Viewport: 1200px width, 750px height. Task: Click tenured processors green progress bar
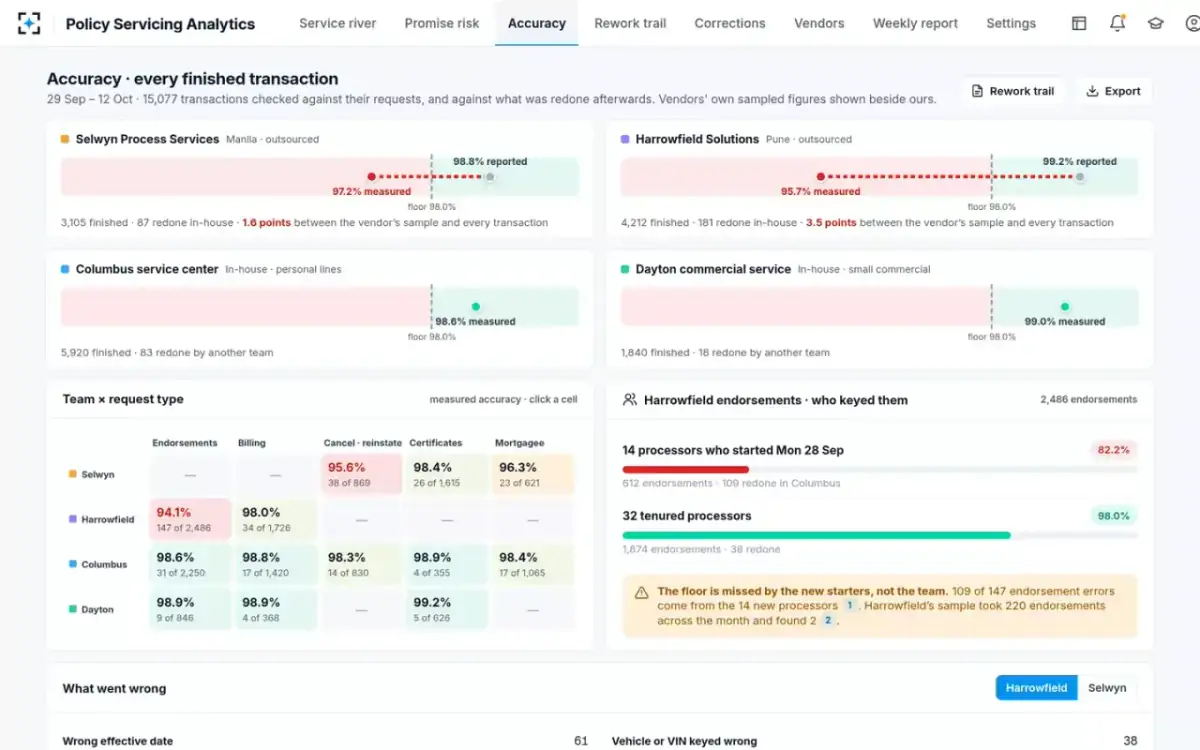click(816, 535)
